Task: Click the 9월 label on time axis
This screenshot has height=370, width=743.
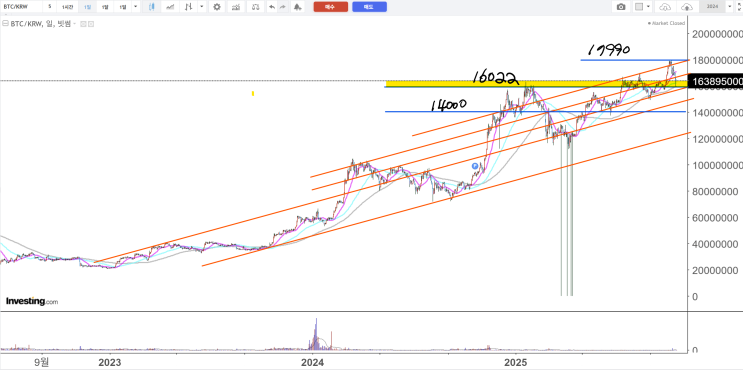Action: pos(42,363)
